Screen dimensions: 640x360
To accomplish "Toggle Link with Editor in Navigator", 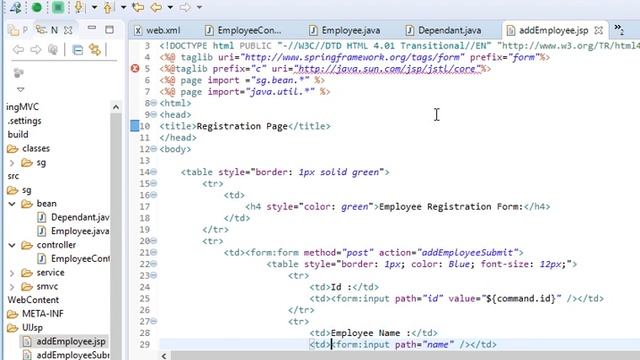I will 95,50.
